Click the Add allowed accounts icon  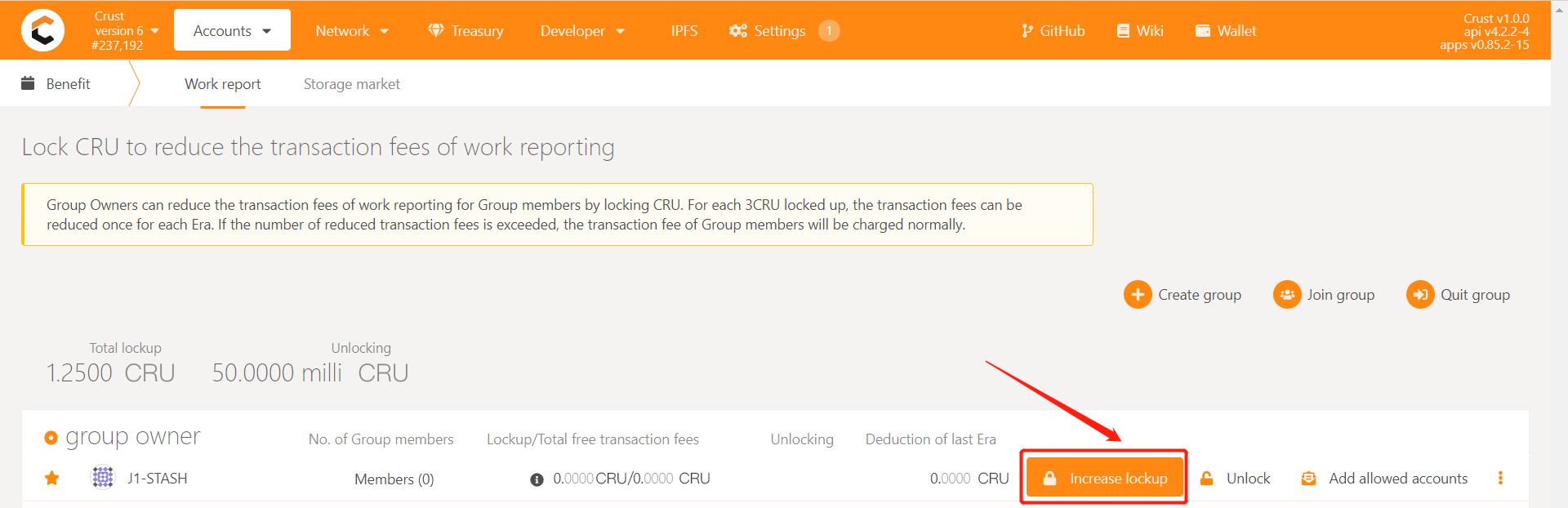pyautogui.click(x=1308, y=479)
